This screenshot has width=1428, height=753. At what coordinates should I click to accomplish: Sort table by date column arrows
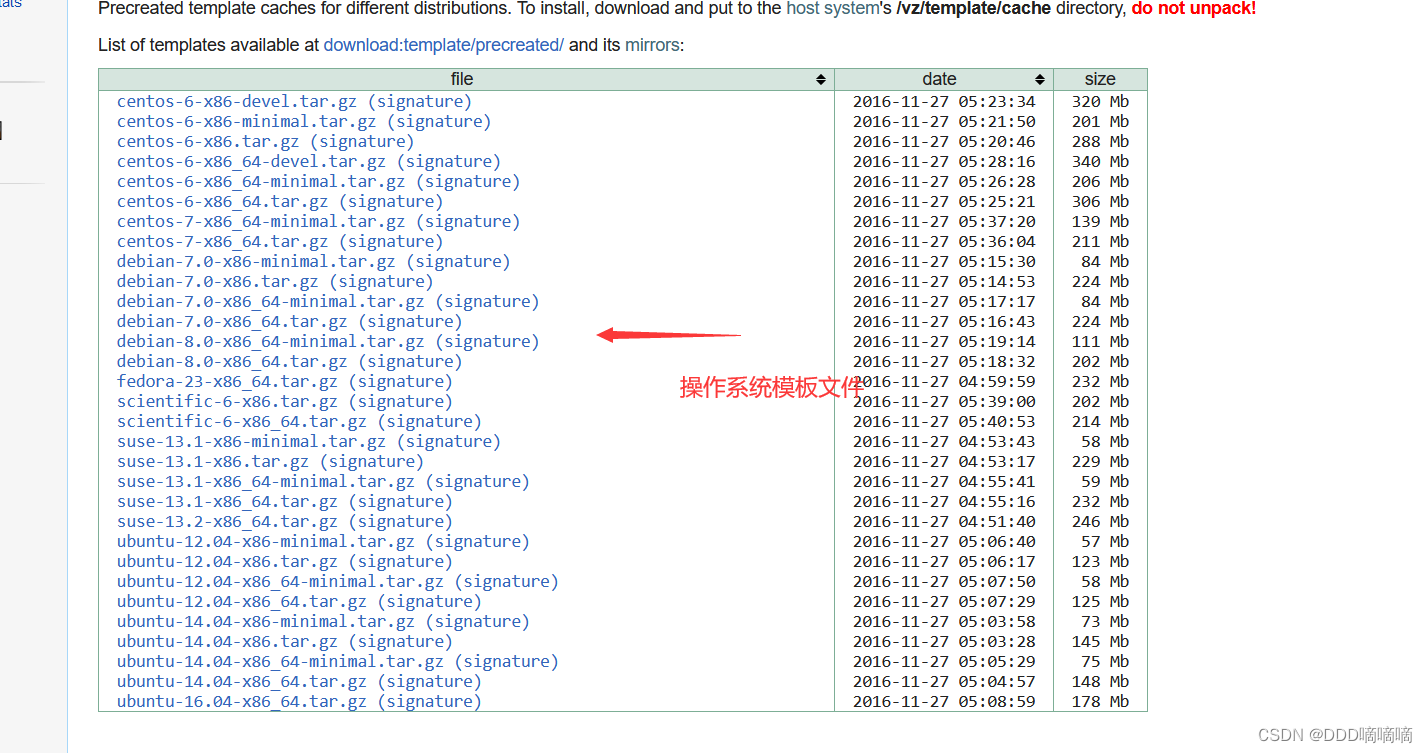[x=1040, y=80]
